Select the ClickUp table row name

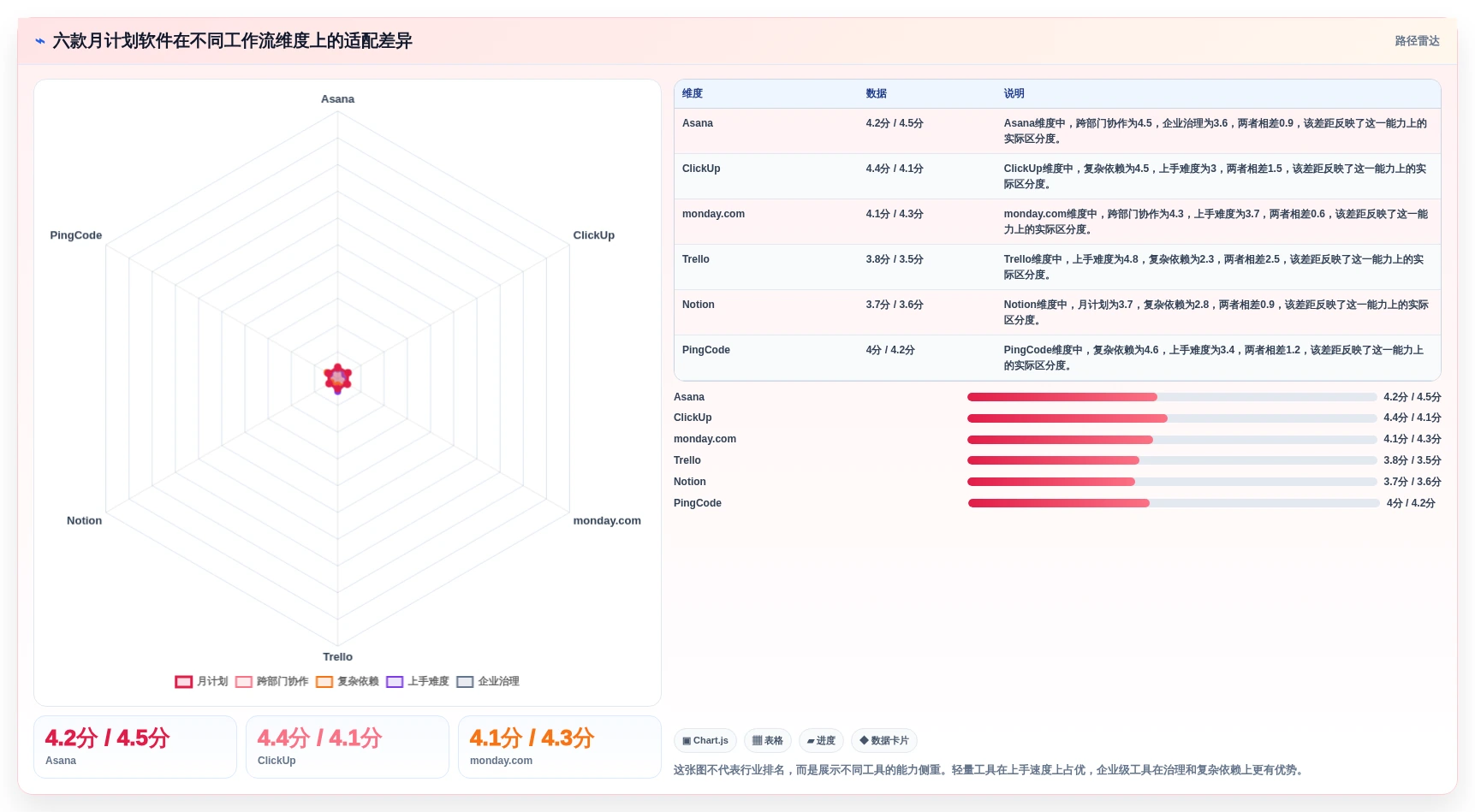click(701, 169)
